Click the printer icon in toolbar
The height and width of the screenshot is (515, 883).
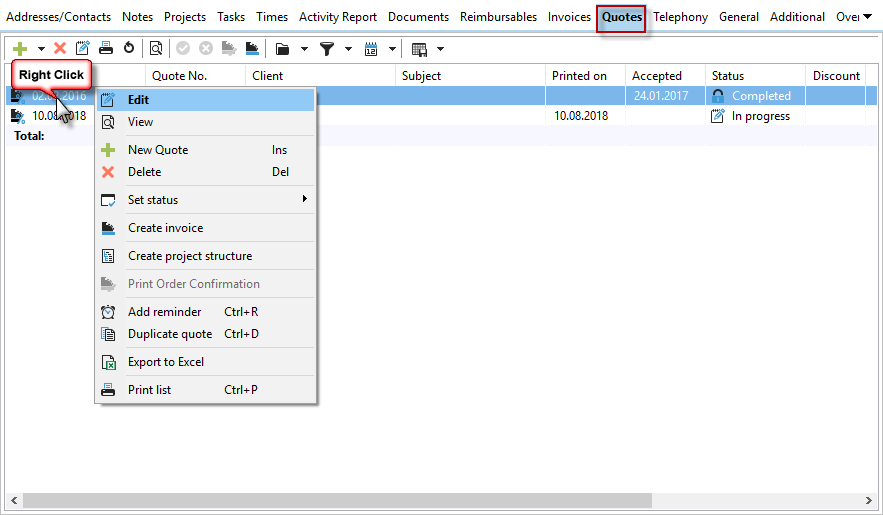pos(106,48)
